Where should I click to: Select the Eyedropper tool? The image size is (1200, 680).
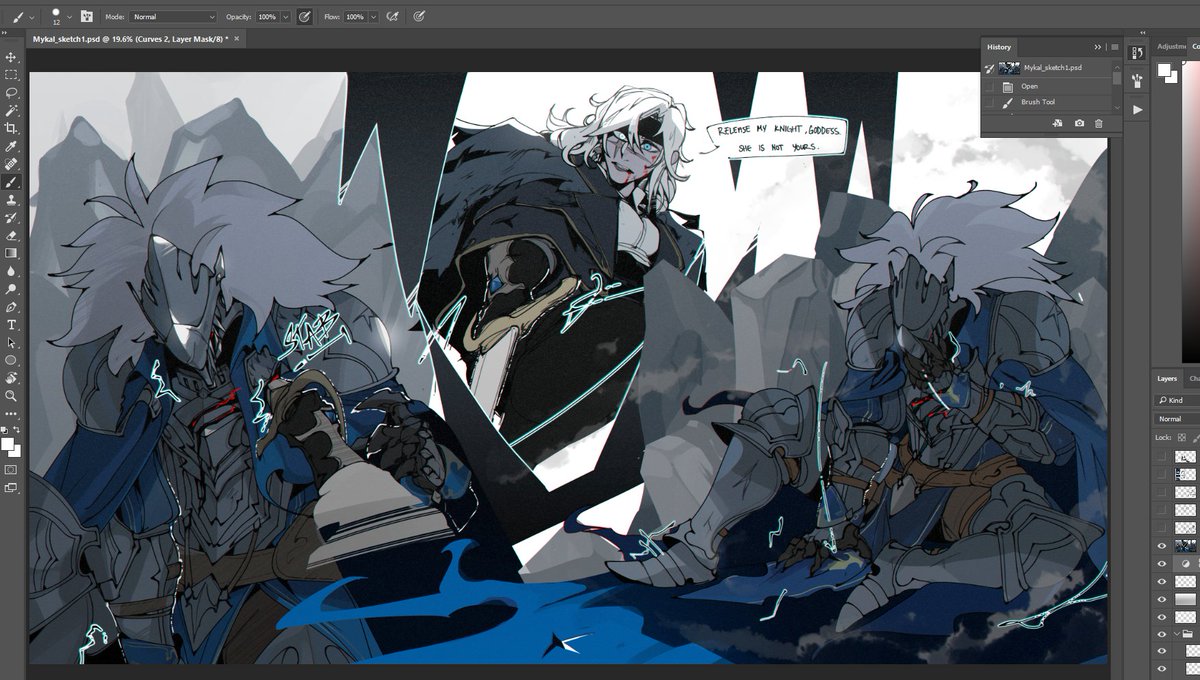coord(11,147)
